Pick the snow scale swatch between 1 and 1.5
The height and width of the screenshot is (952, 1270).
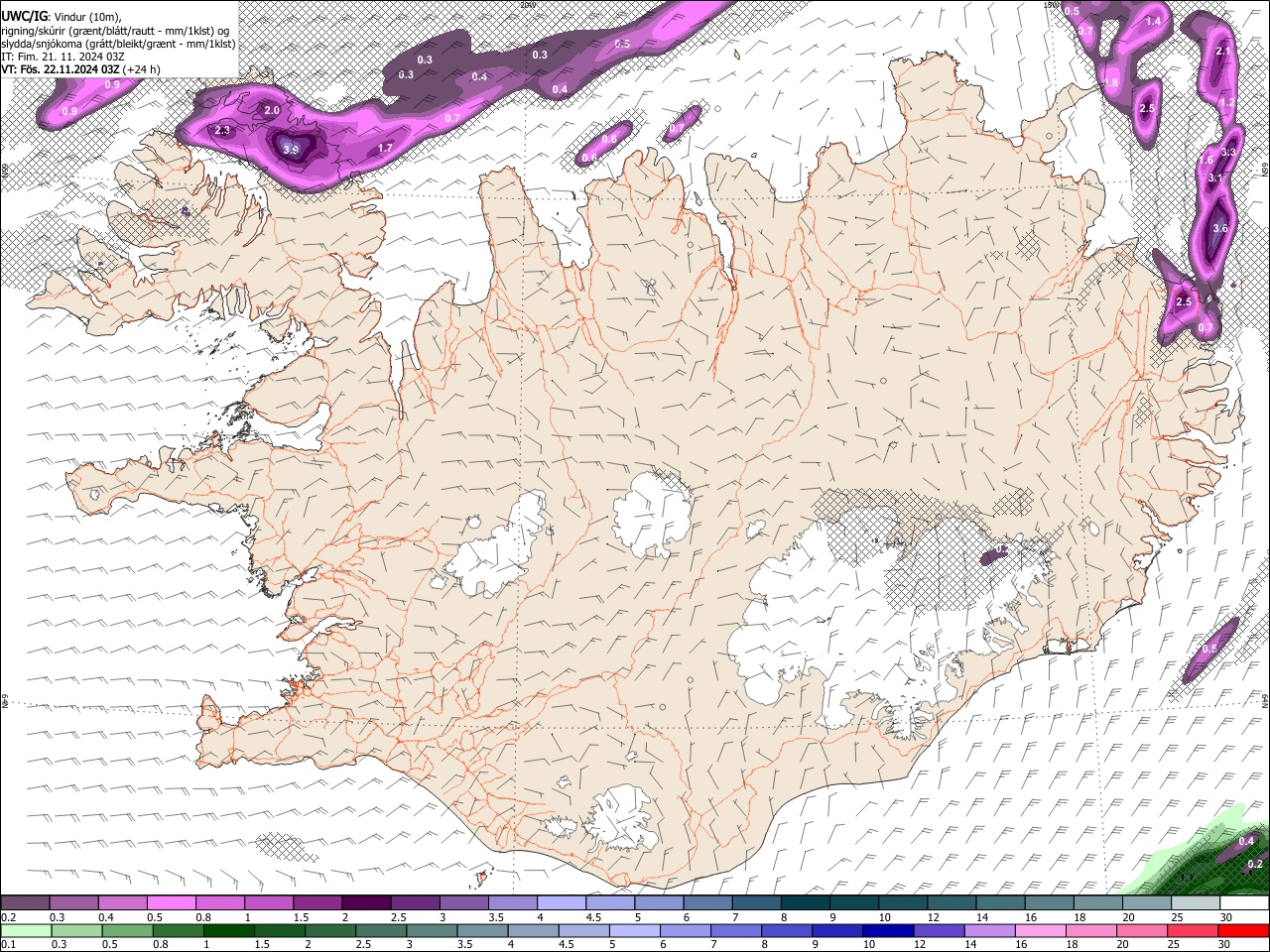pos(269,902)
